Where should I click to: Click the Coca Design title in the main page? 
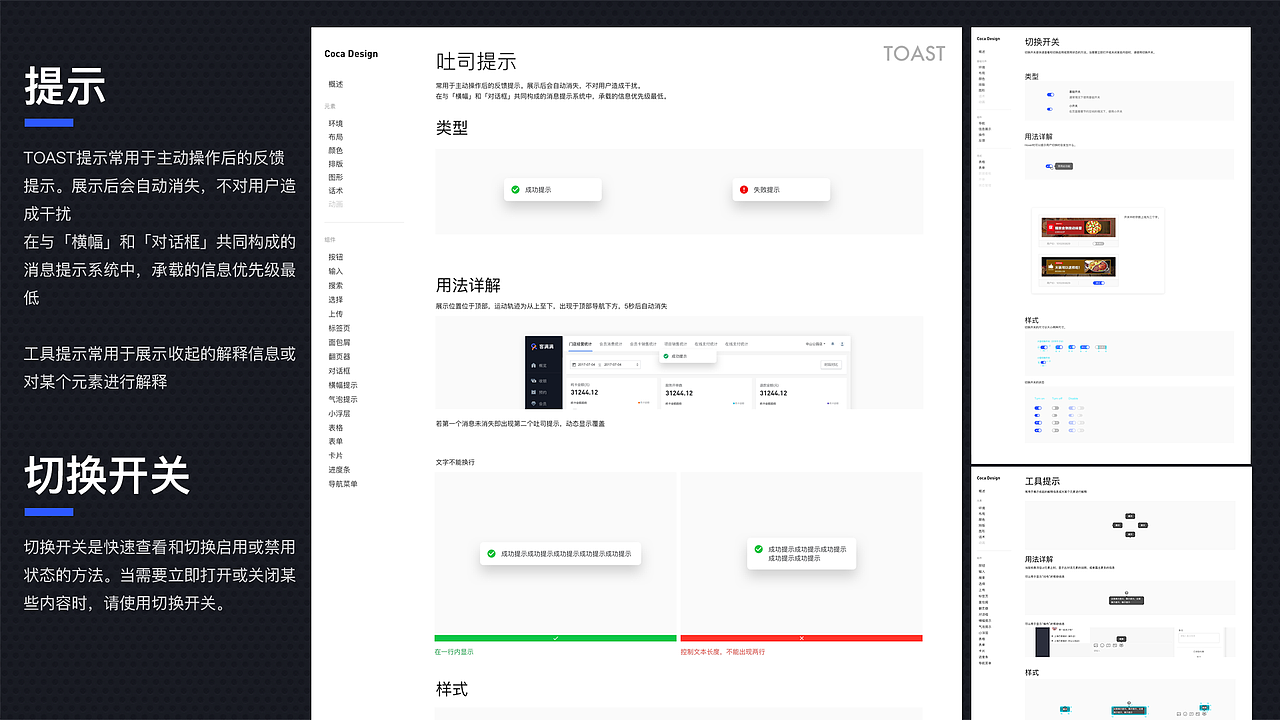click(351, 54)
